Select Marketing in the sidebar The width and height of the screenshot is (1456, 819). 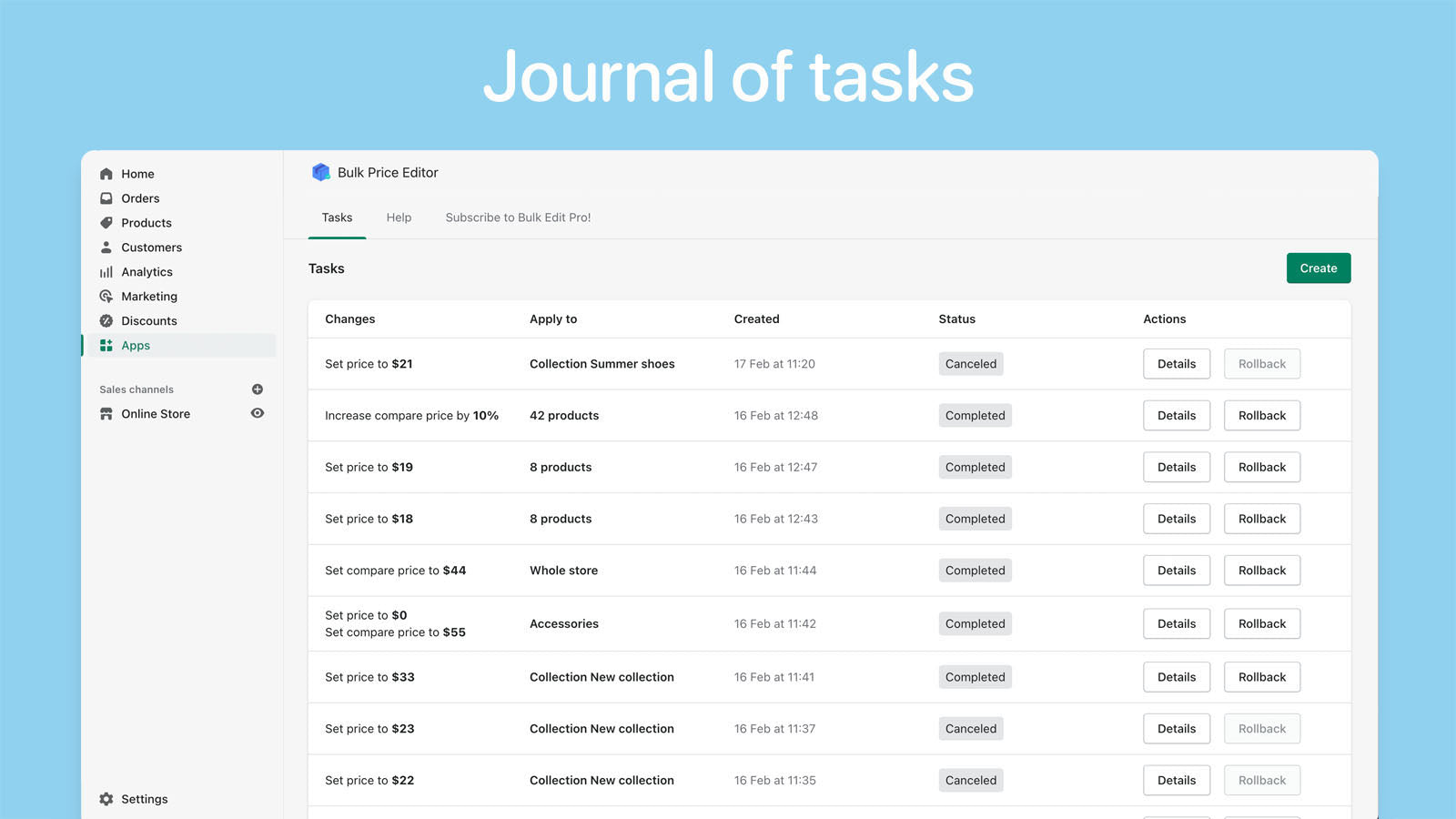pos(148,296)
